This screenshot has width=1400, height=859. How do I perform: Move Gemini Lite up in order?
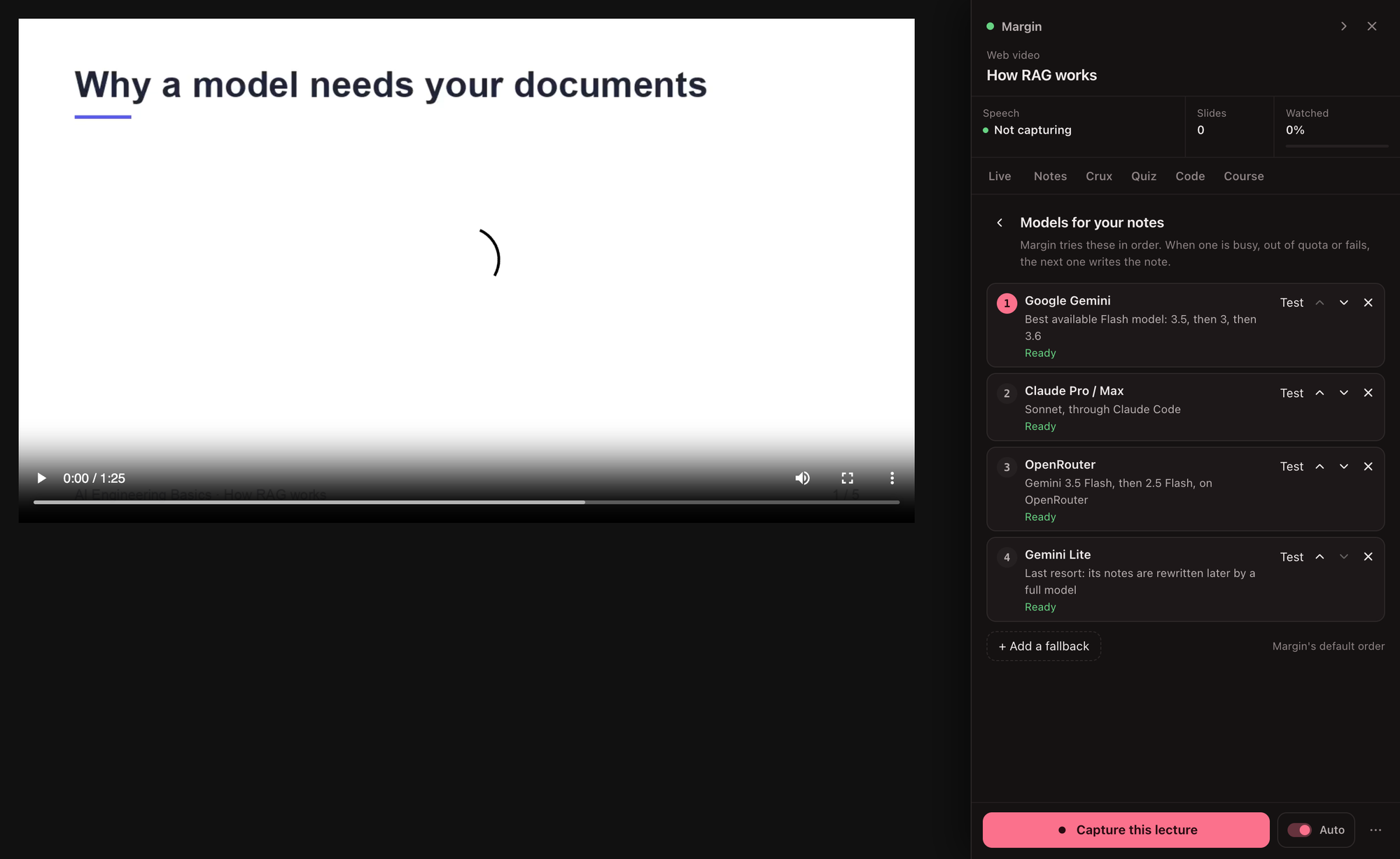1319,557
